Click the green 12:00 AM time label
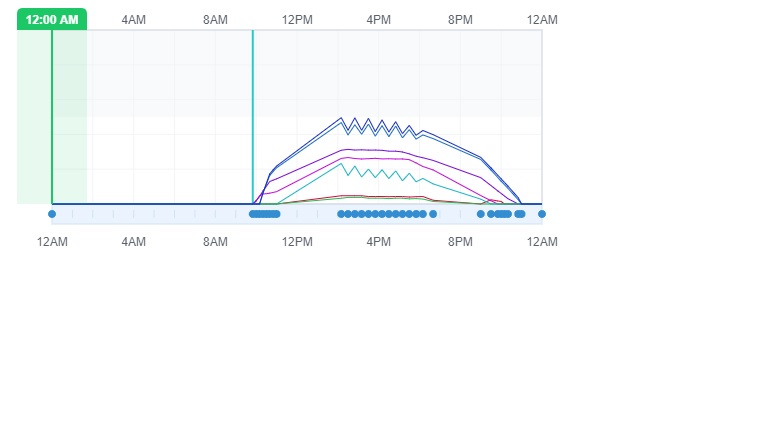 [x=52, y=20]
